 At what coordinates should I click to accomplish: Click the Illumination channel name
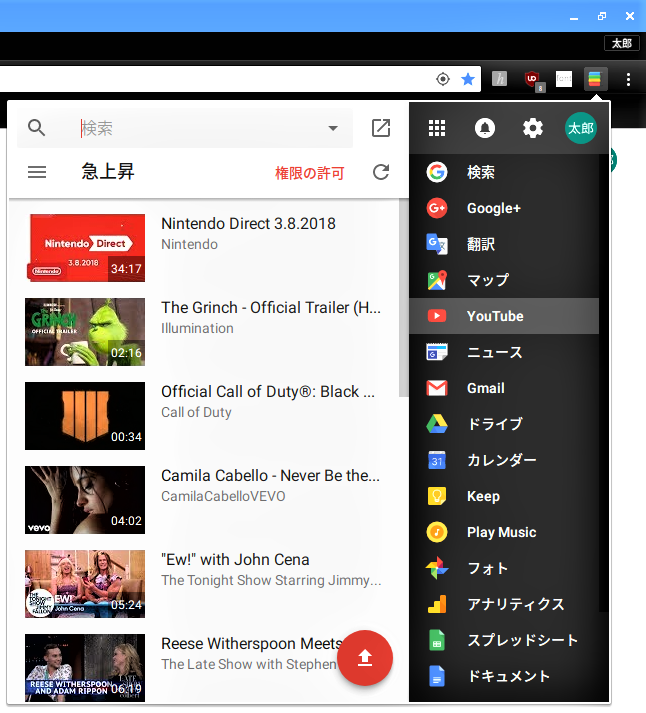tap(197, 328)
